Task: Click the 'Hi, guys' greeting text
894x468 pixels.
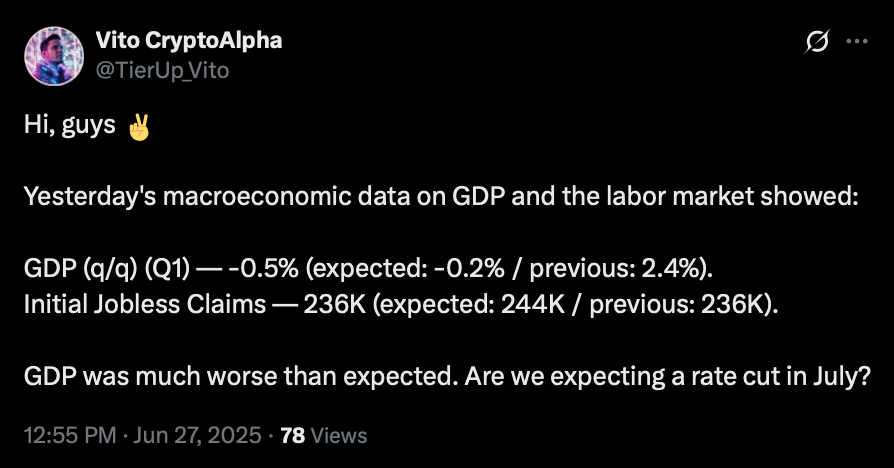Action: pyautogui.click(x=70, y=125)
